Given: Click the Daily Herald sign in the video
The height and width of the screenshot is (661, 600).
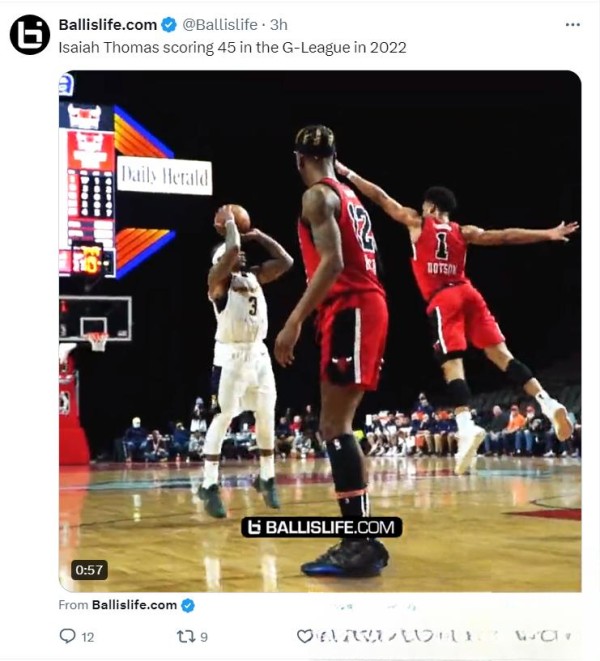Looking at the screenshot, I should 164,176.
